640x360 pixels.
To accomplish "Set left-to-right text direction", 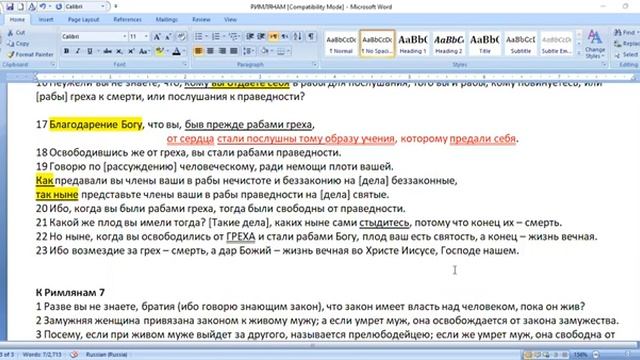I will click(273, 37).
